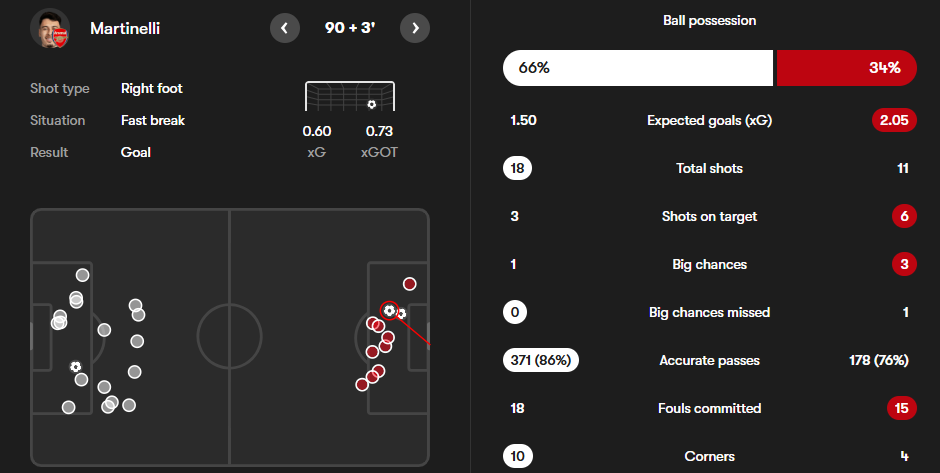Go to next shot with right arrow

(x=415, y=28)
